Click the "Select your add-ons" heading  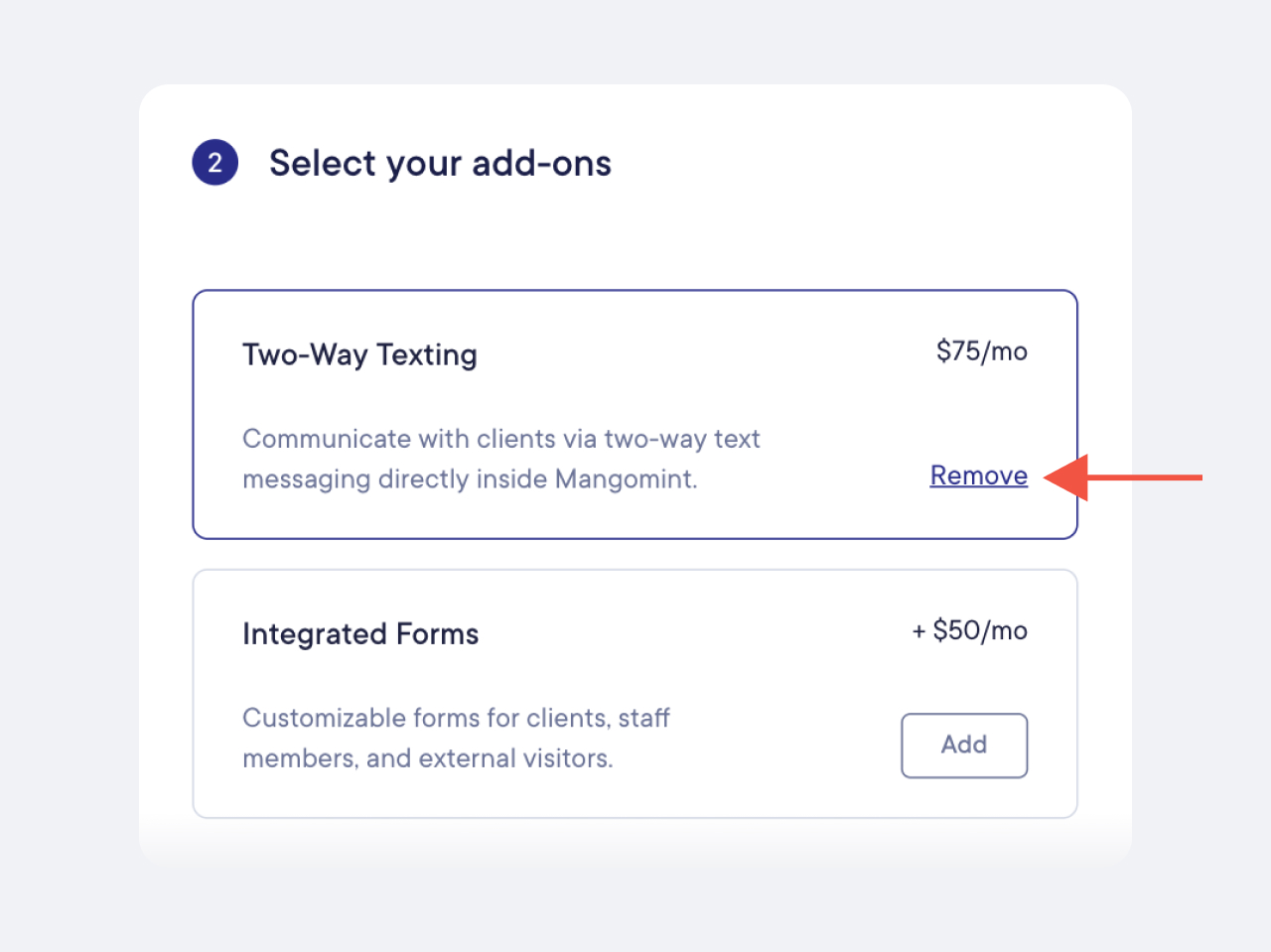[x=440, y=163]
